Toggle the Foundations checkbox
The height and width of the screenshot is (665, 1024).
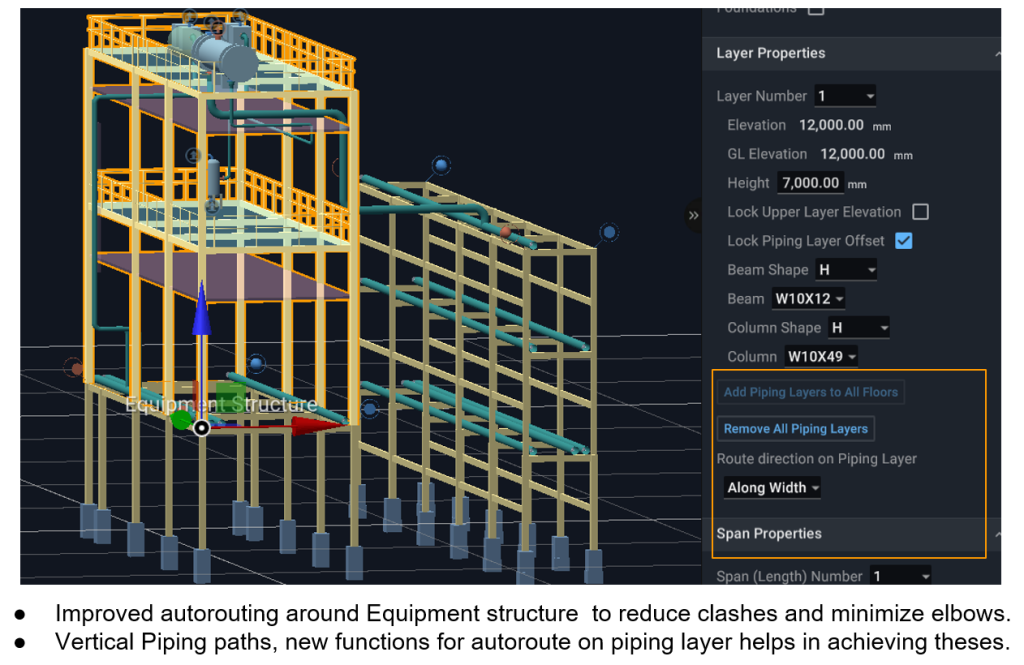point(815,9)
